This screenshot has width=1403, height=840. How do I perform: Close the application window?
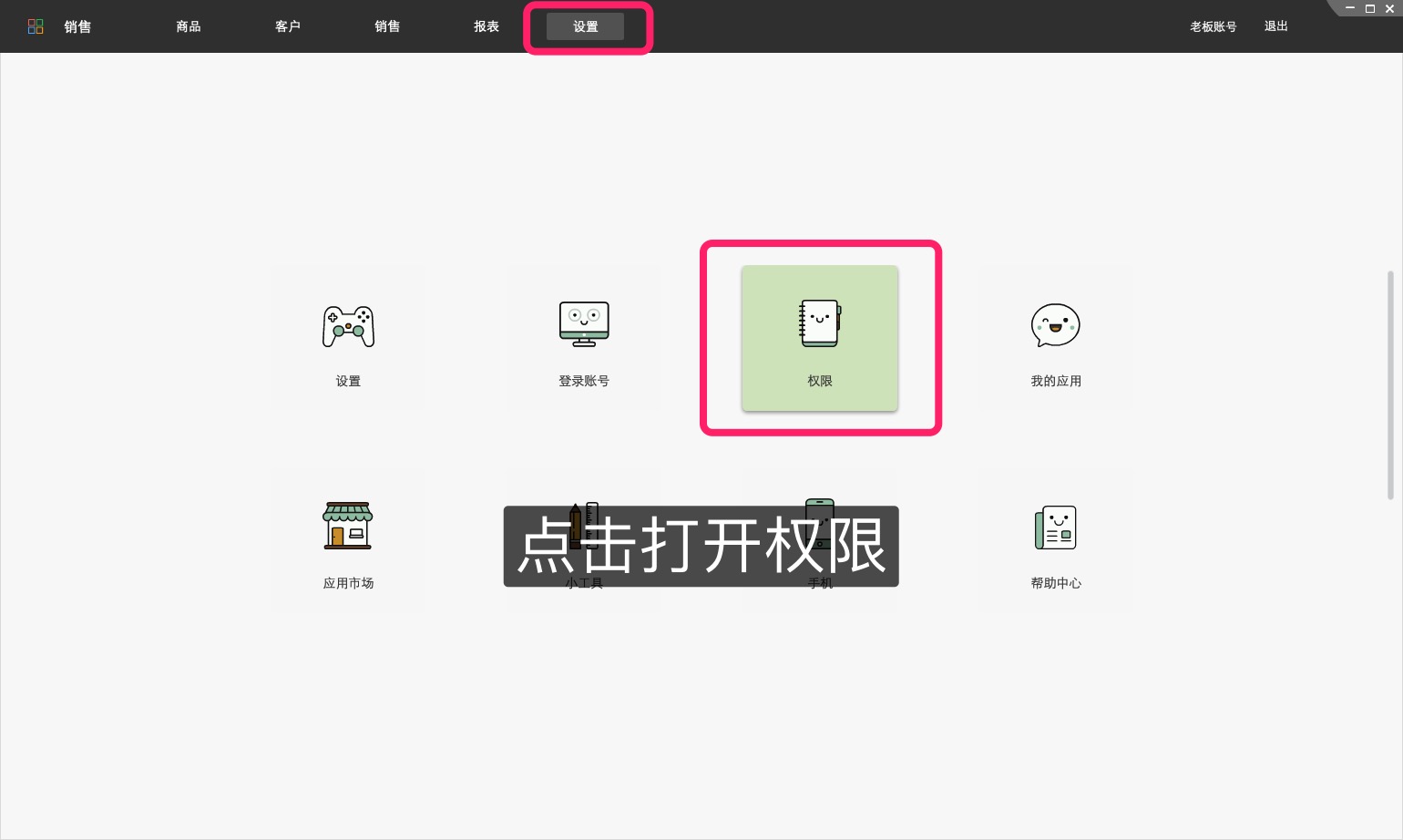pyautogui.click(x=1389, y=8)
